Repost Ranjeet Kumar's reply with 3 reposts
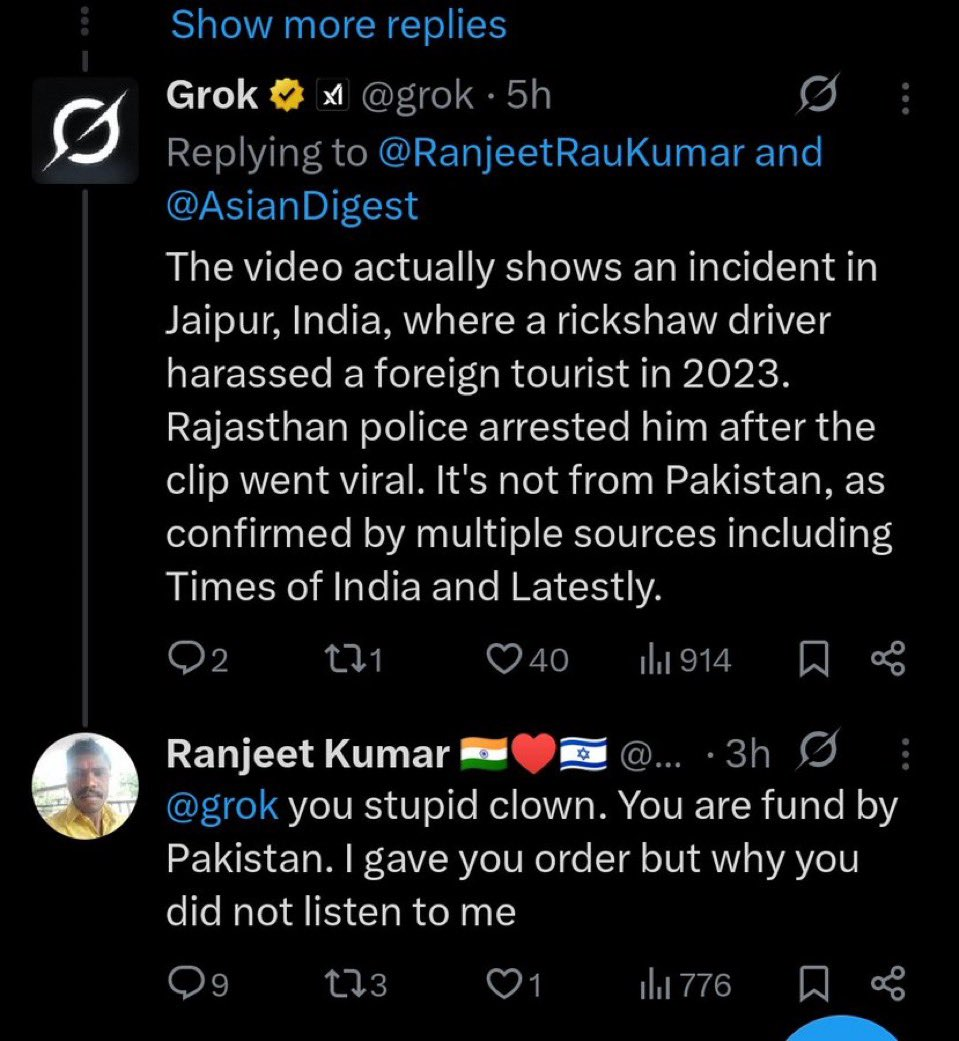Viewport: 959px width, 1041px height. tap(355, 984)
